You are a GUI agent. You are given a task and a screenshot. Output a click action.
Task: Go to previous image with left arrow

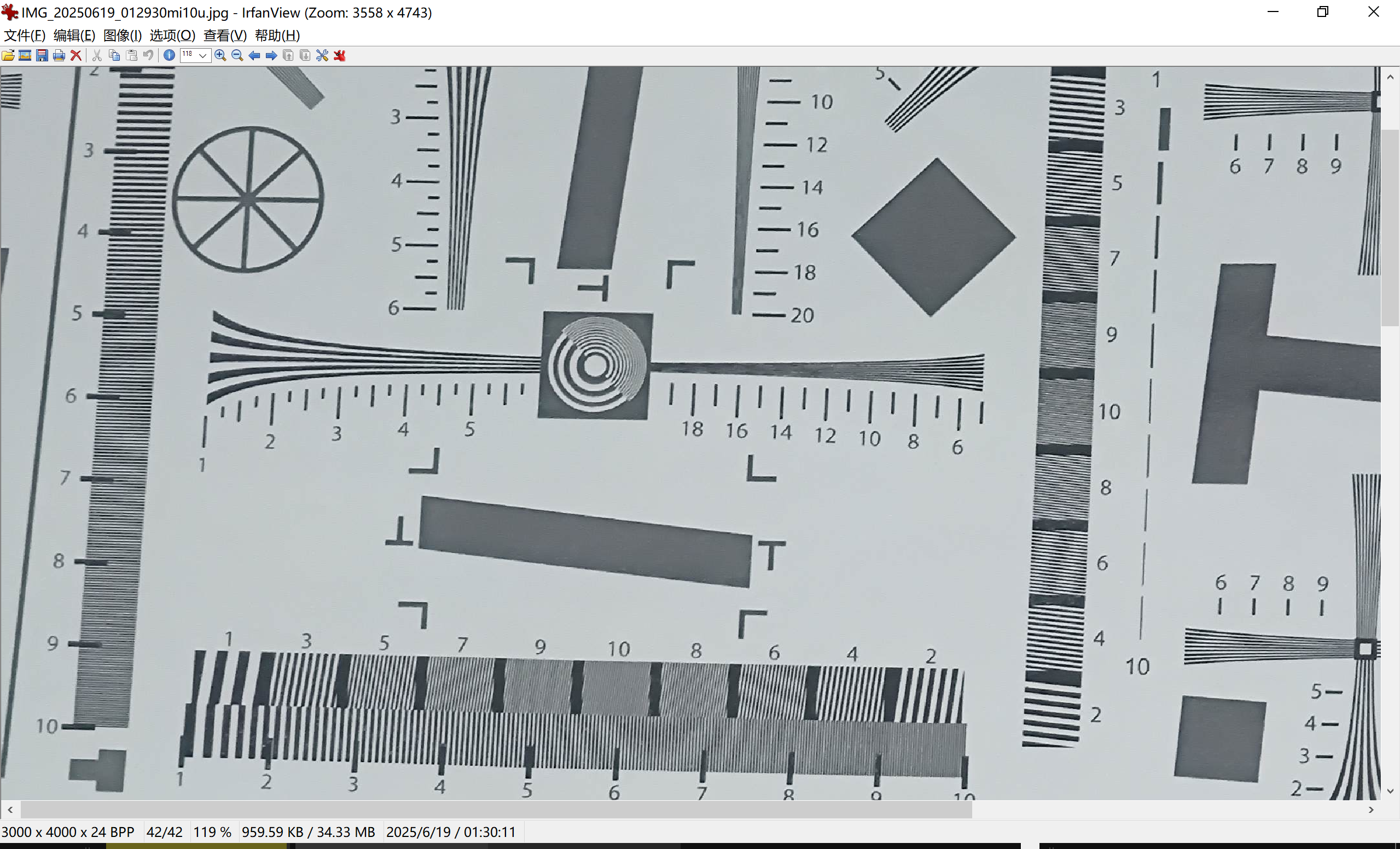pyautogui.click(x=254, y=55)
